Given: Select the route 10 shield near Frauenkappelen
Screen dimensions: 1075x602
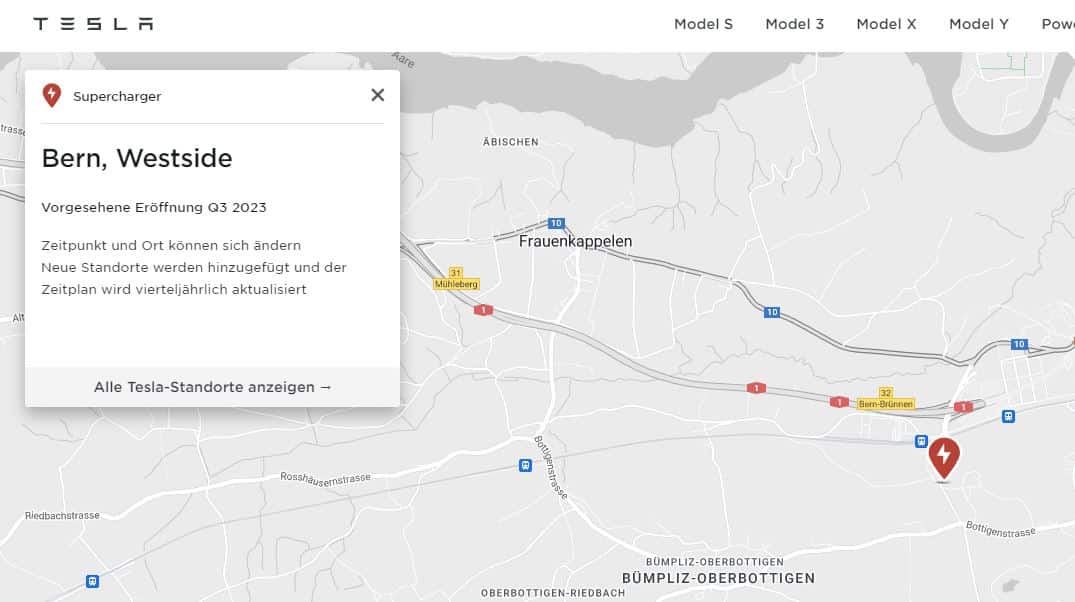Looking at the screenshot, I should pyautogui.click(x=556, y=223).
